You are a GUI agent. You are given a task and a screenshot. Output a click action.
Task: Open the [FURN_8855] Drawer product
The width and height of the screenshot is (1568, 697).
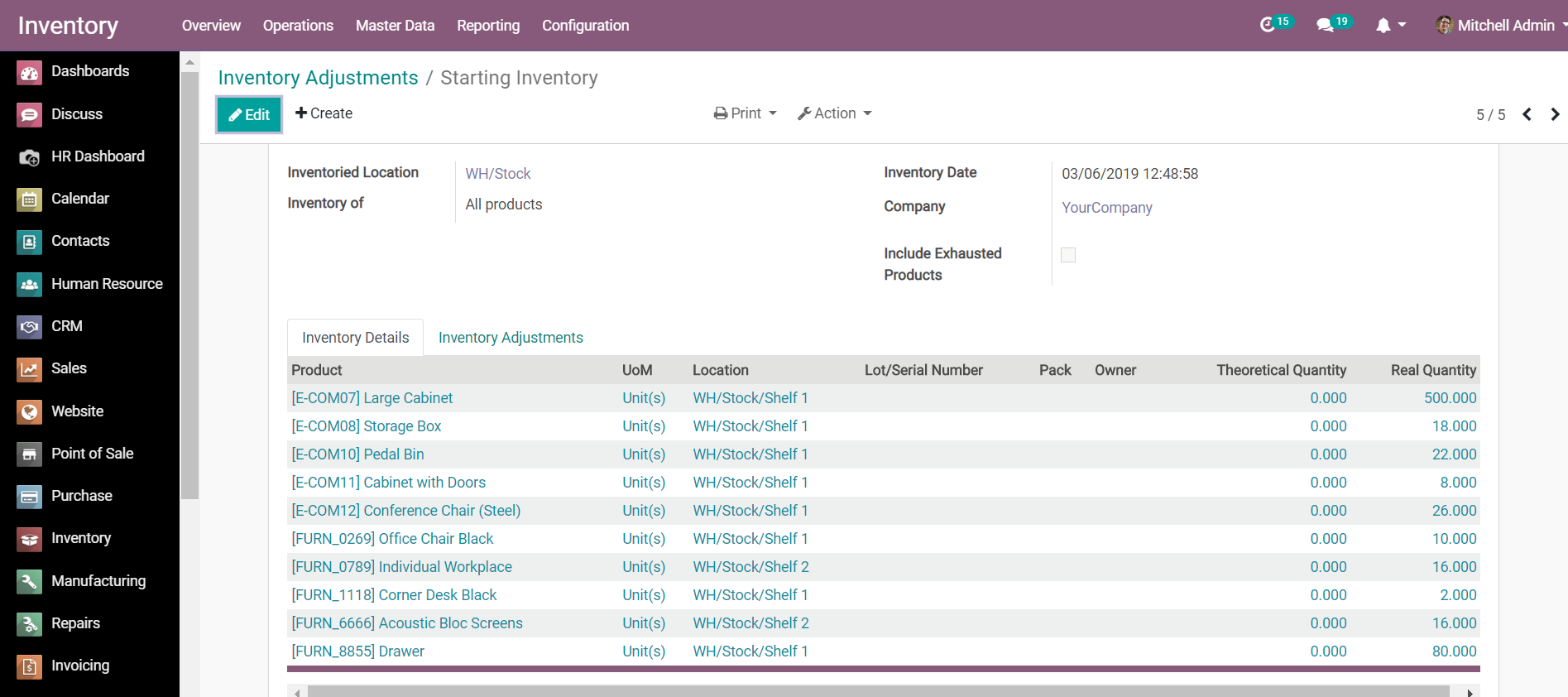pos(357,651)
